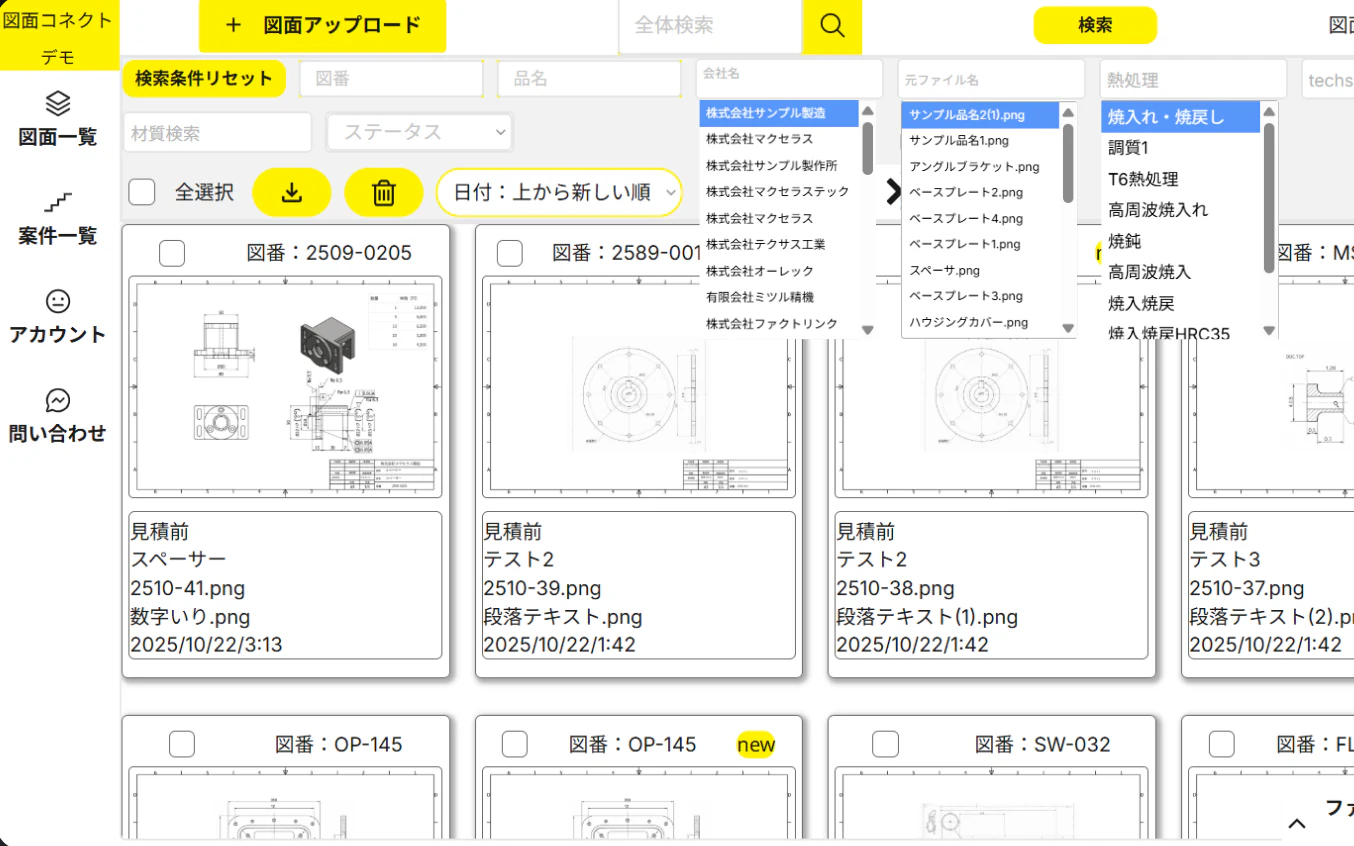
Task: Open アカウント face icon in sidebar
Action: pos(58,301)
